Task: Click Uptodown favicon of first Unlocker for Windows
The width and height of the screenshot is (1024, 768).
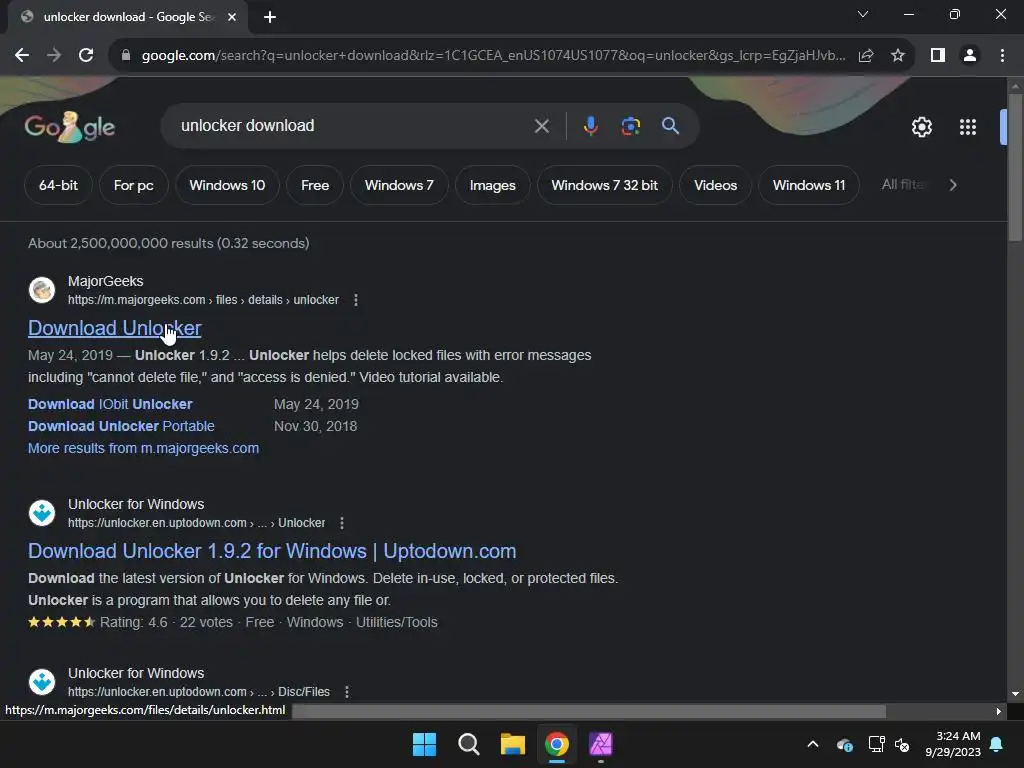Action: point(42,513)
